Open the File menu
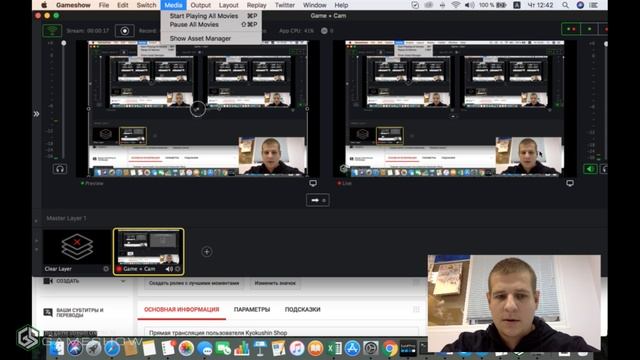640x360 pixels. pyautogui.click(x=104, y=5)
